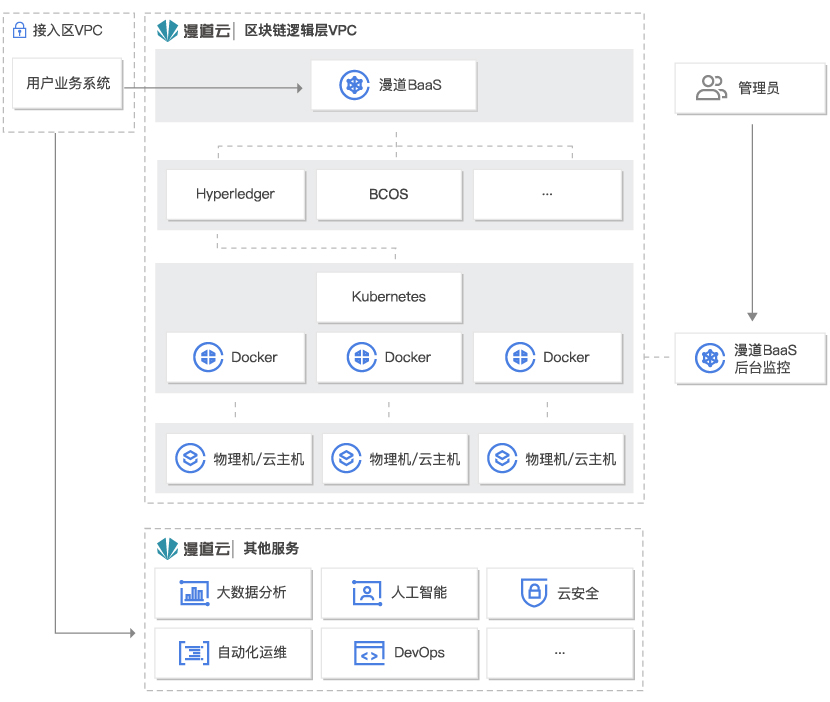This screenshot has height=702, width=830.
Task: Open the DevOps code window icon
Action: click(369, 653)
